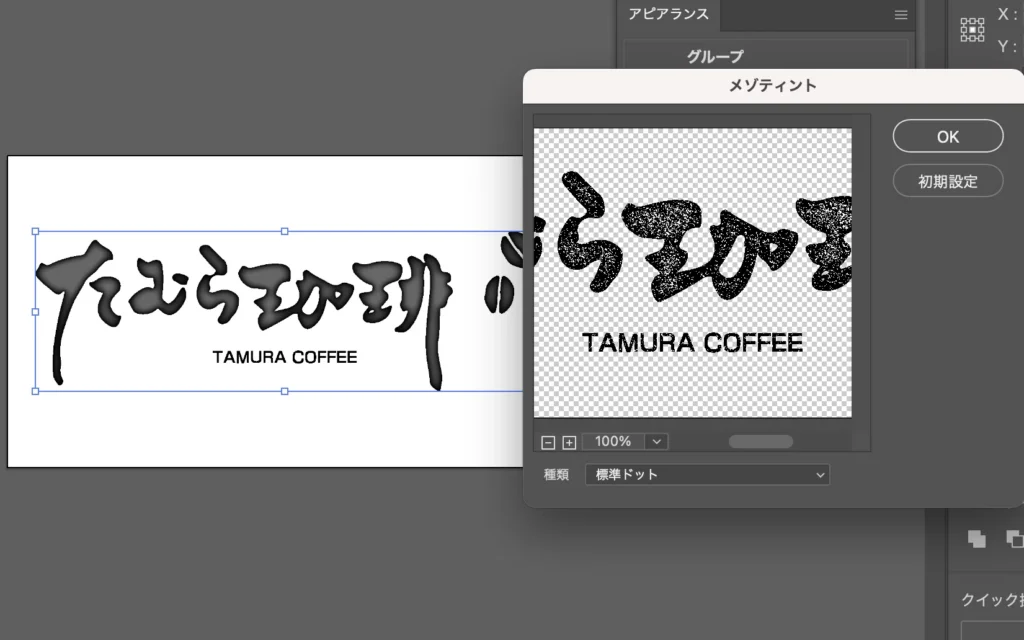Screen dimensions: 1024x640
Task: Click the zoom in plus icon under preview
Action: click(x=569, y=442)
